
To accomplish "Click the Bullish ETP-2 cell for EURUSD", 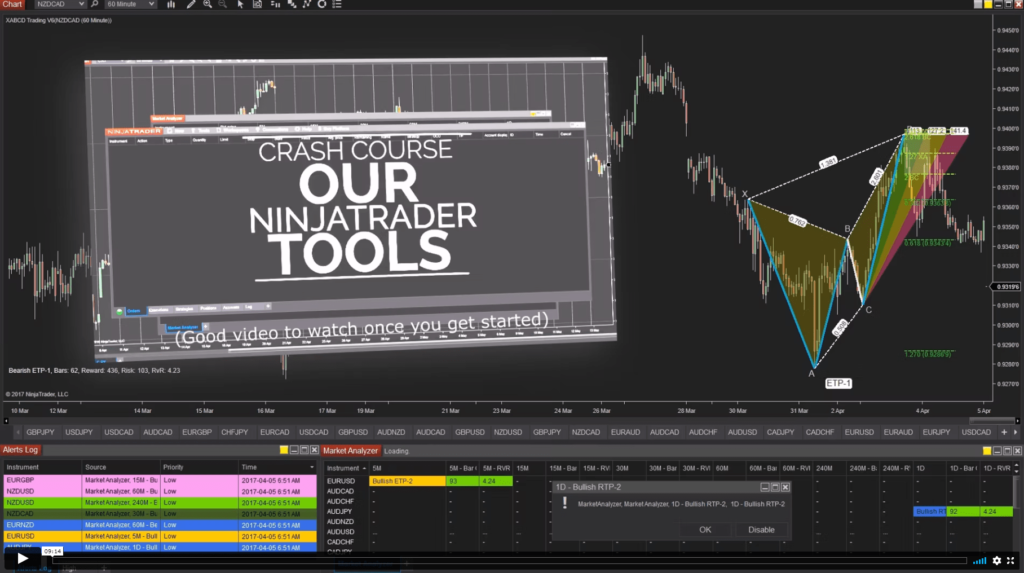I will tap(408, 481).
